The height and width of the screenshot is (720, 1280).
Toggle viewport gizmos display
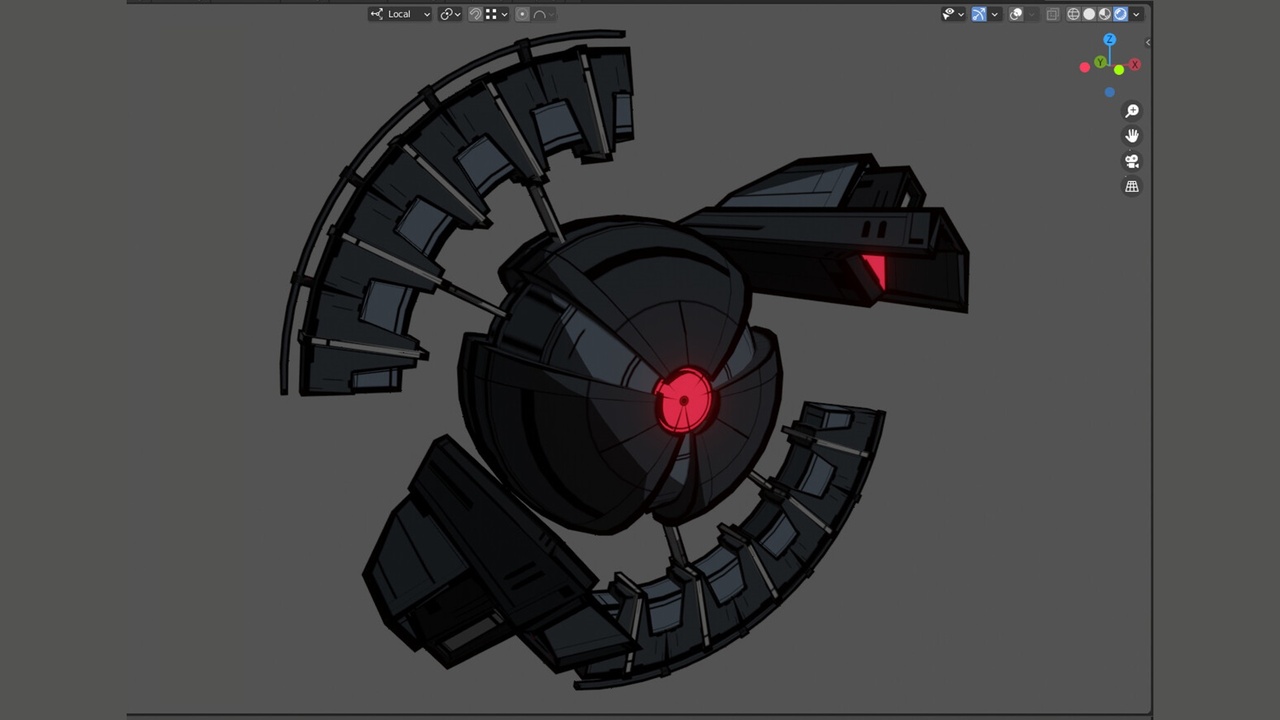pyautogui.click(x=979, y=14)
